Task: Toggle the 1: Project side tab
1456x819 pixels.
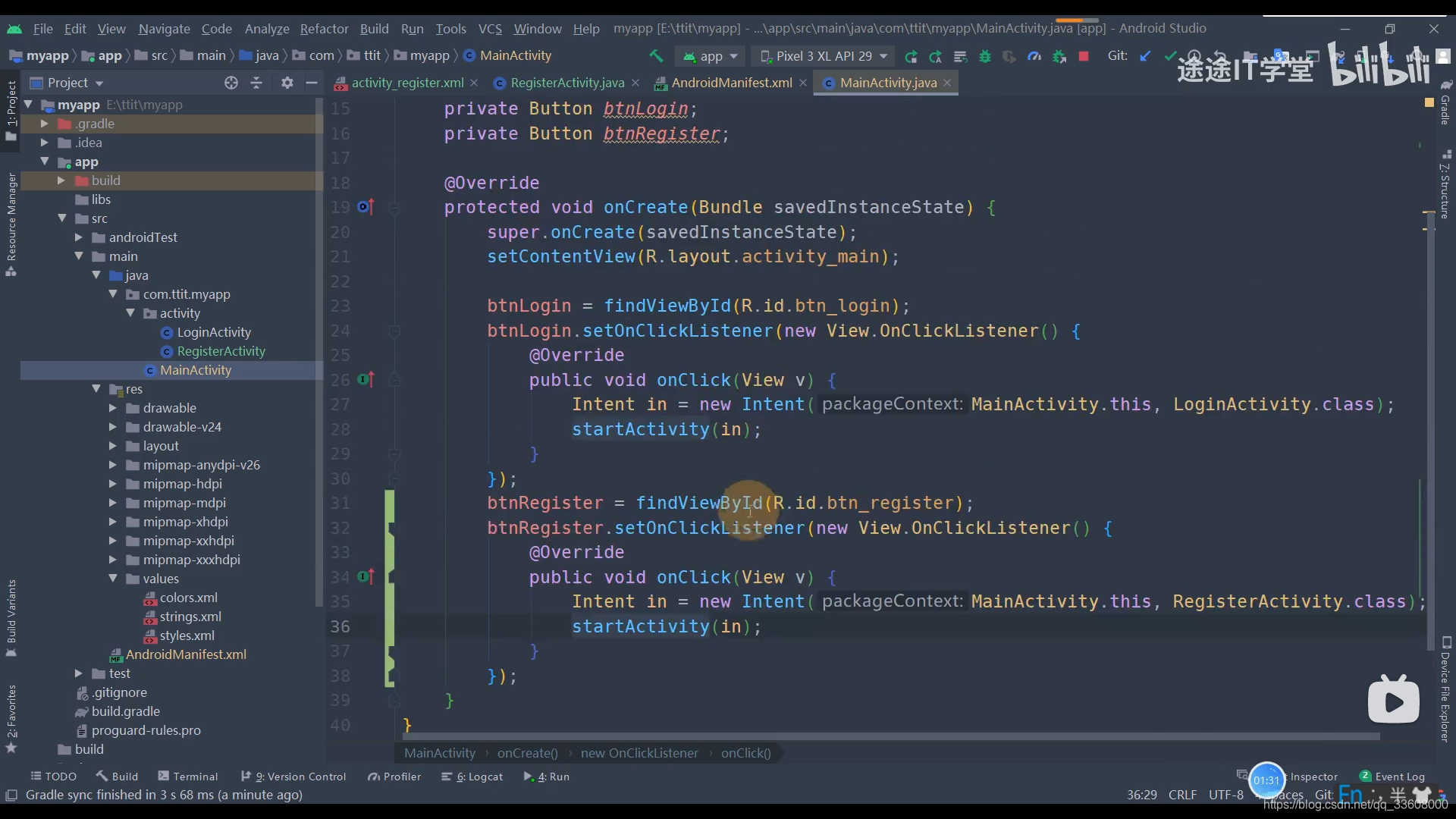Action: pyautogui.click(x=11, y=110)
